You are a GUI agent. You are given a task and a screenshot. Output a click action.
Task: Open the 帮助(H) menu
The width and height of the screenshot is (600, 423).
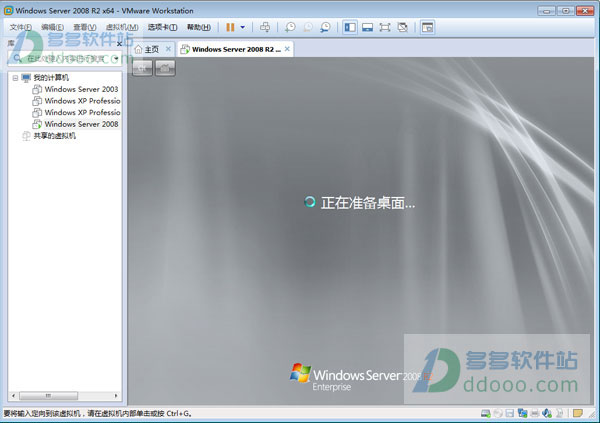point(199,27)
